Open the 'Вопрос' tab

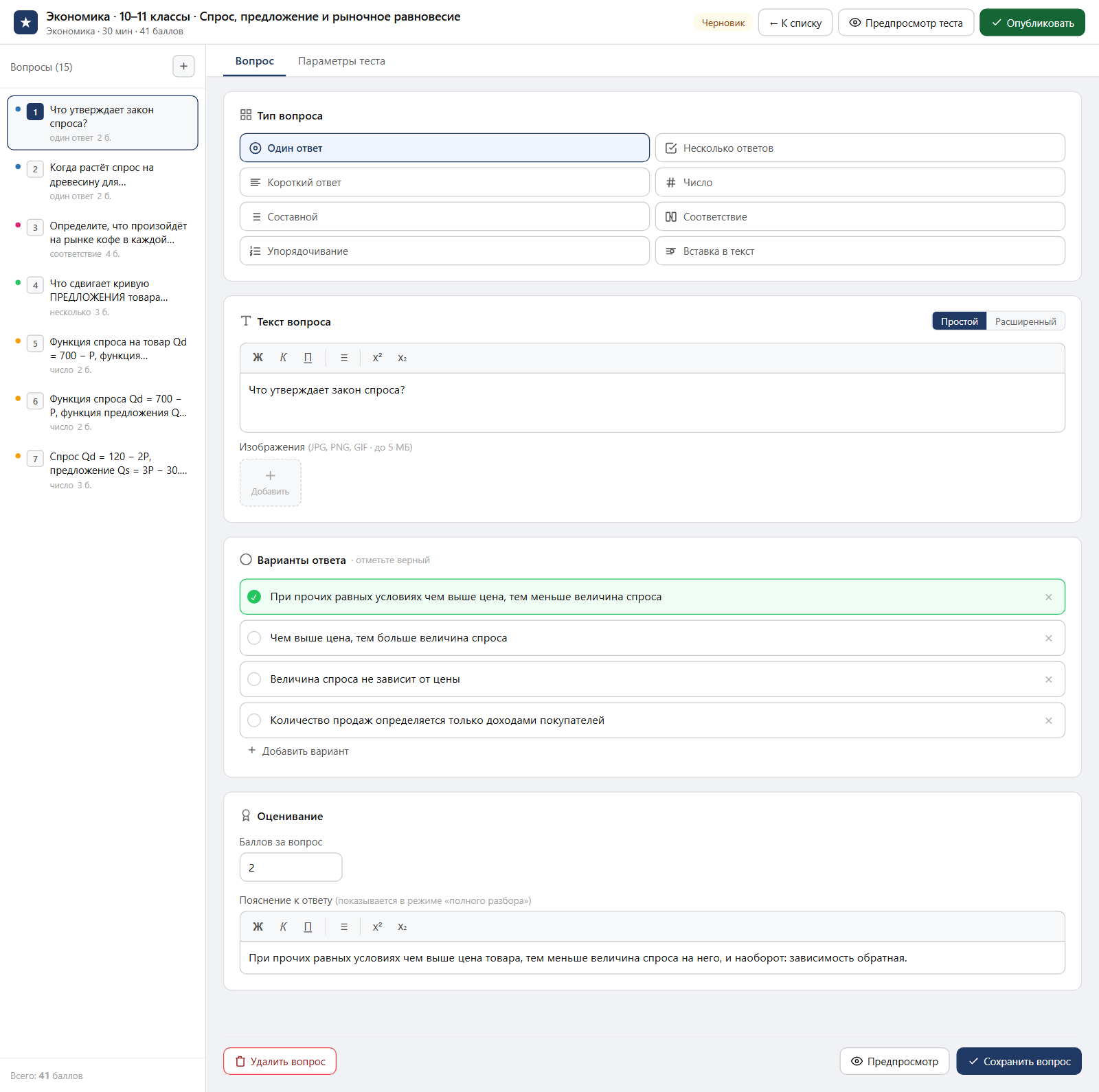point(255,61)
